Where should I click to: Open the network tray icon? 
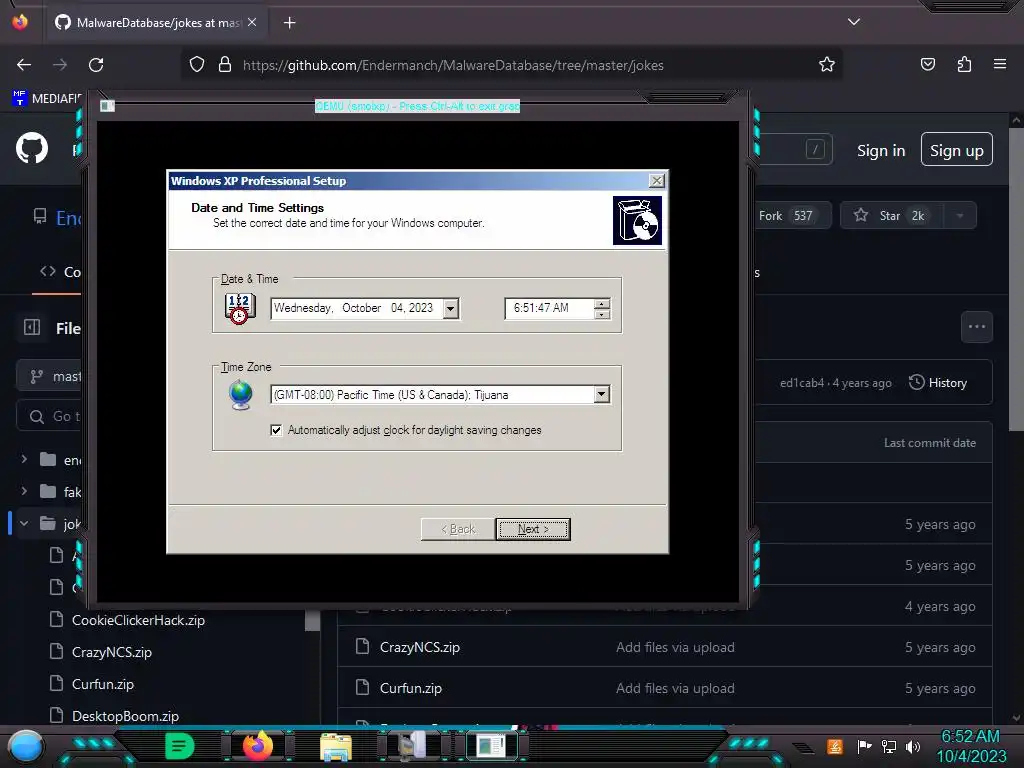889,746
